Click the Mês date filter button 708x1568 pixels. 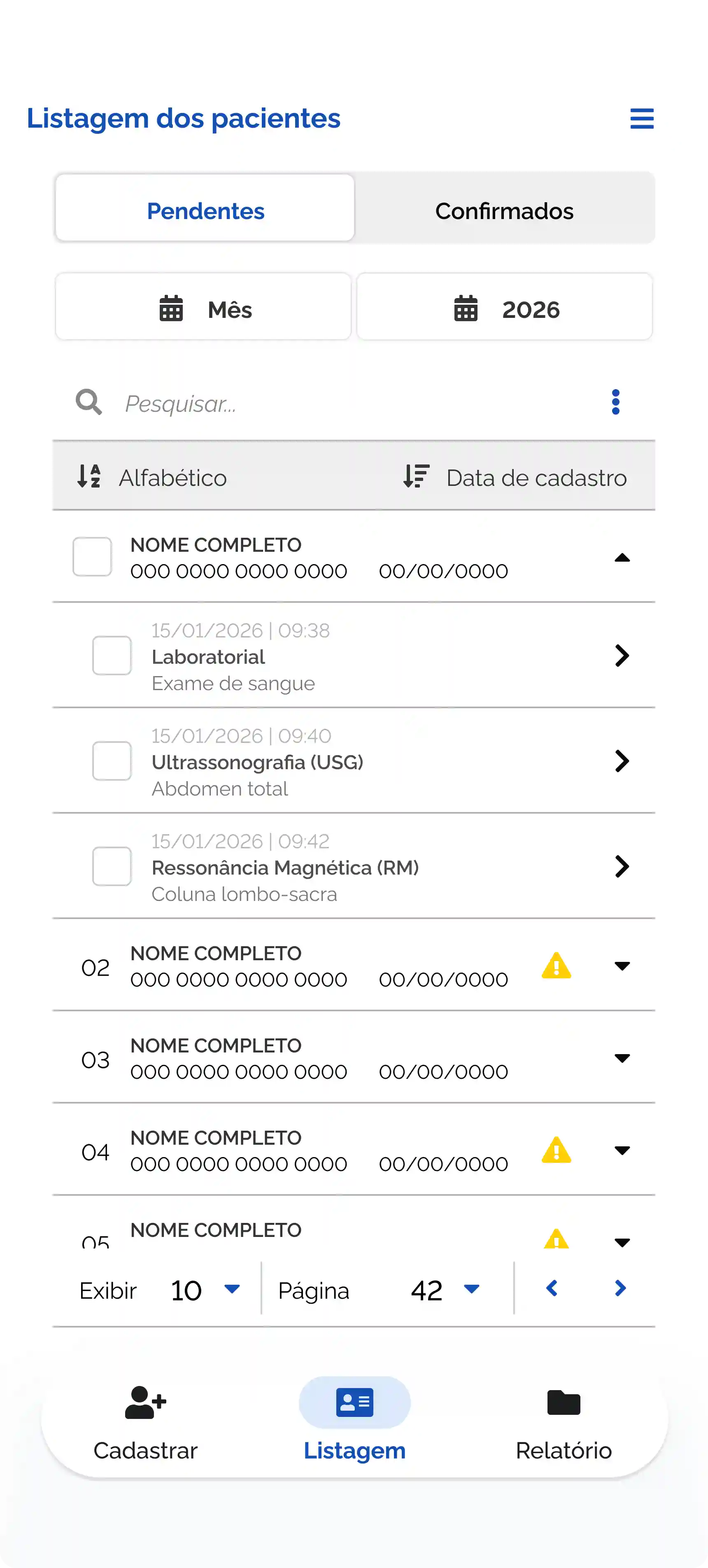point(203,309)
